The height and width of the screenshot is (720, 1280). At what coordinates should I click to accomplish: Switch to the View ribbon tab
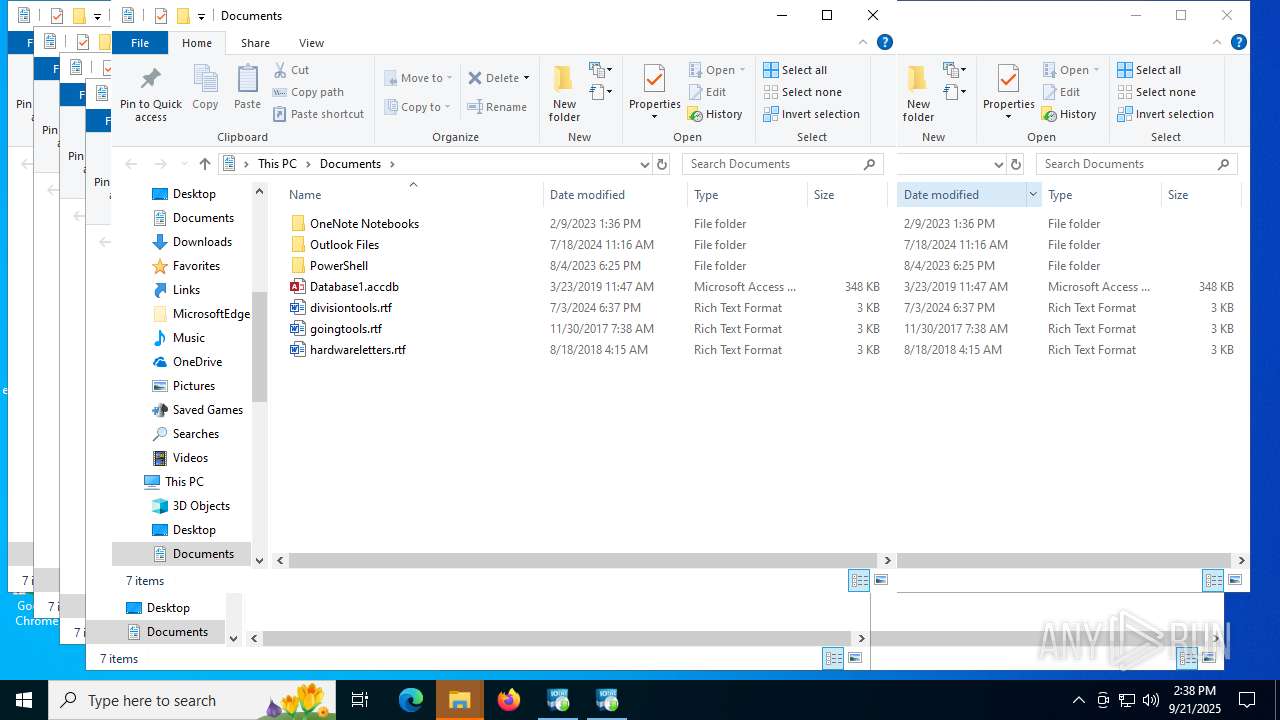(x=311, y=43)
